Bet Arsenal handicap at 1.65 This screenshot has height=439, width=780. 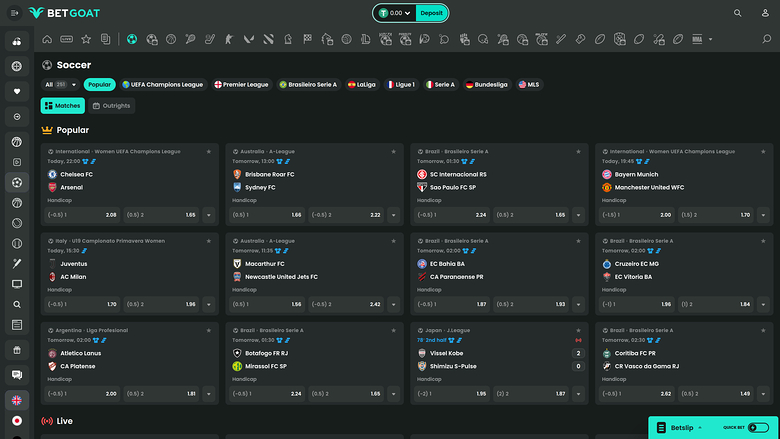coord(161,215)
